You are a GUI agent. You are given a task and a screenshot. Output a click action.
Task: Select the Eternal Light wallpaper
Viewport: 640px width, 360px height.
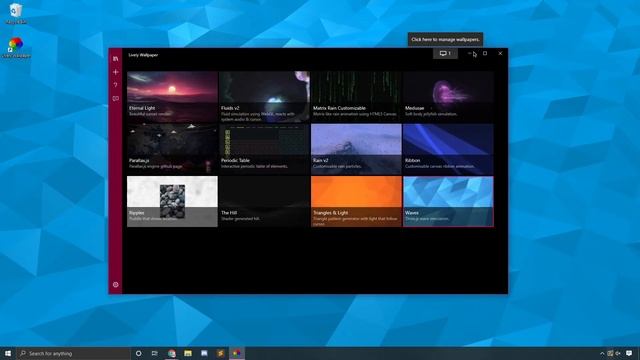pos(172,97)
